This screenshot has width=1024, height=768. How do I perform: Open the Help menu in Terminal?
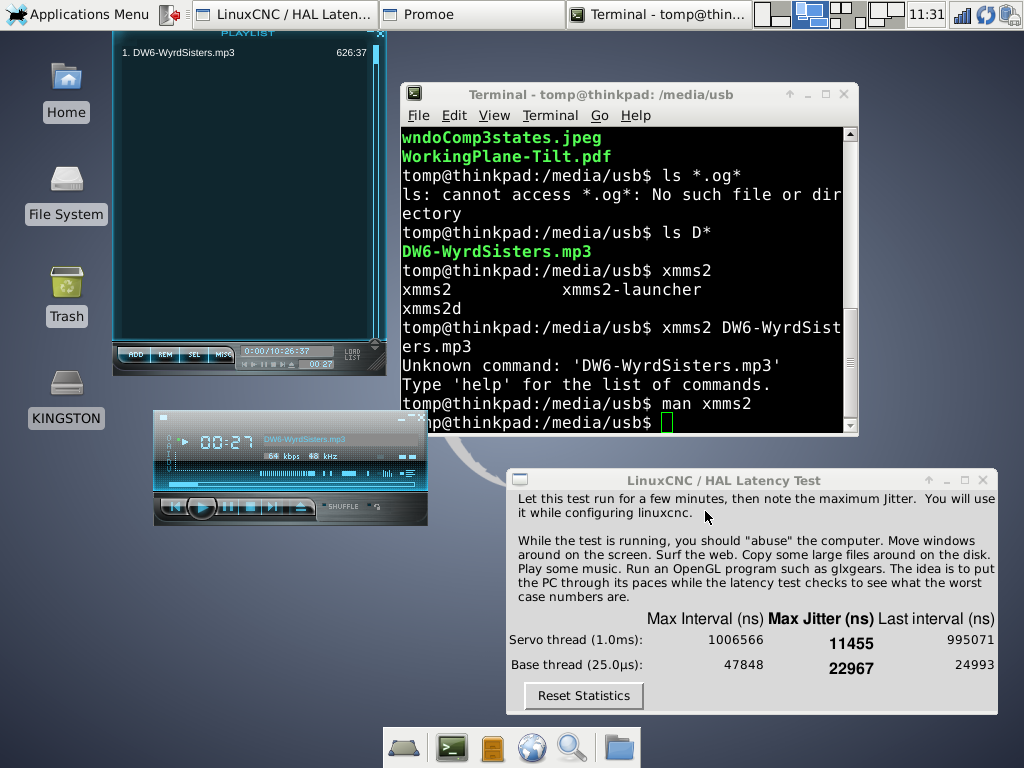coord(635,115)
